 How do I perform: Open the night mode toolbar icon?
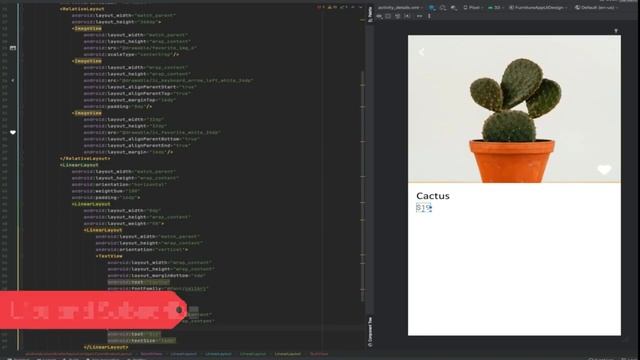tap(454, 8)
